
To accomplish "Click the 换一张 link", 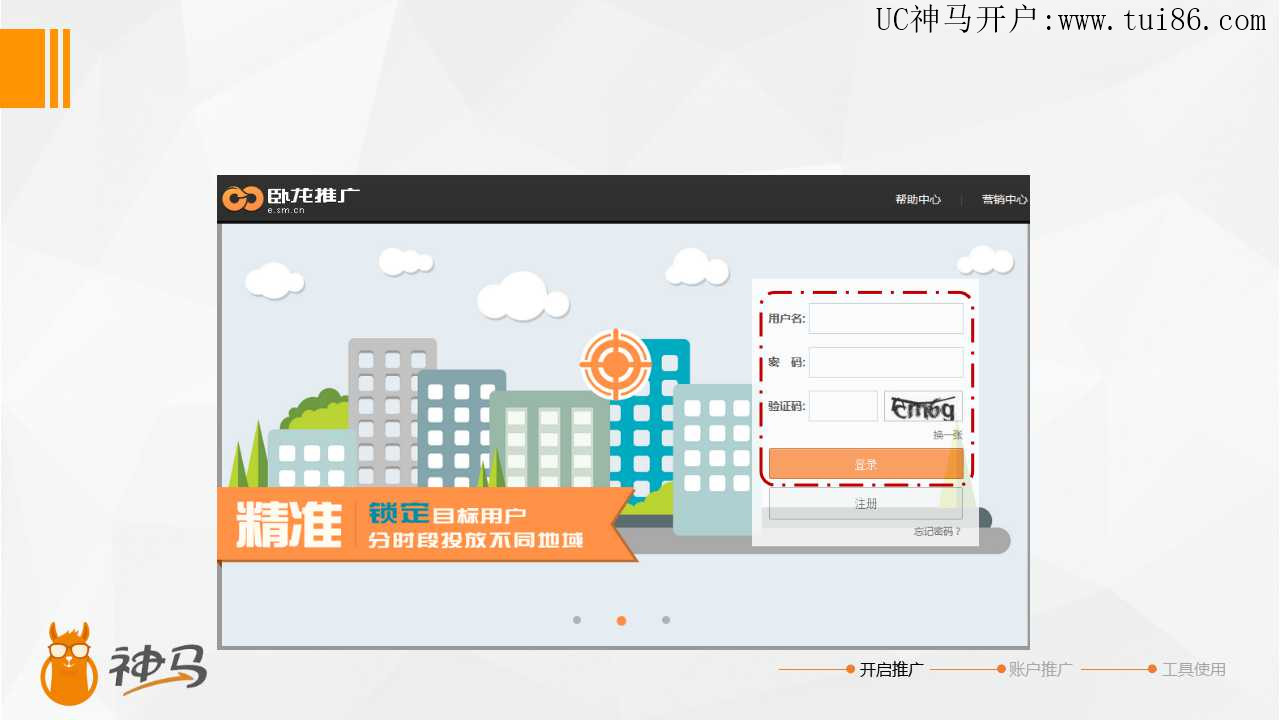I will 948,435.
